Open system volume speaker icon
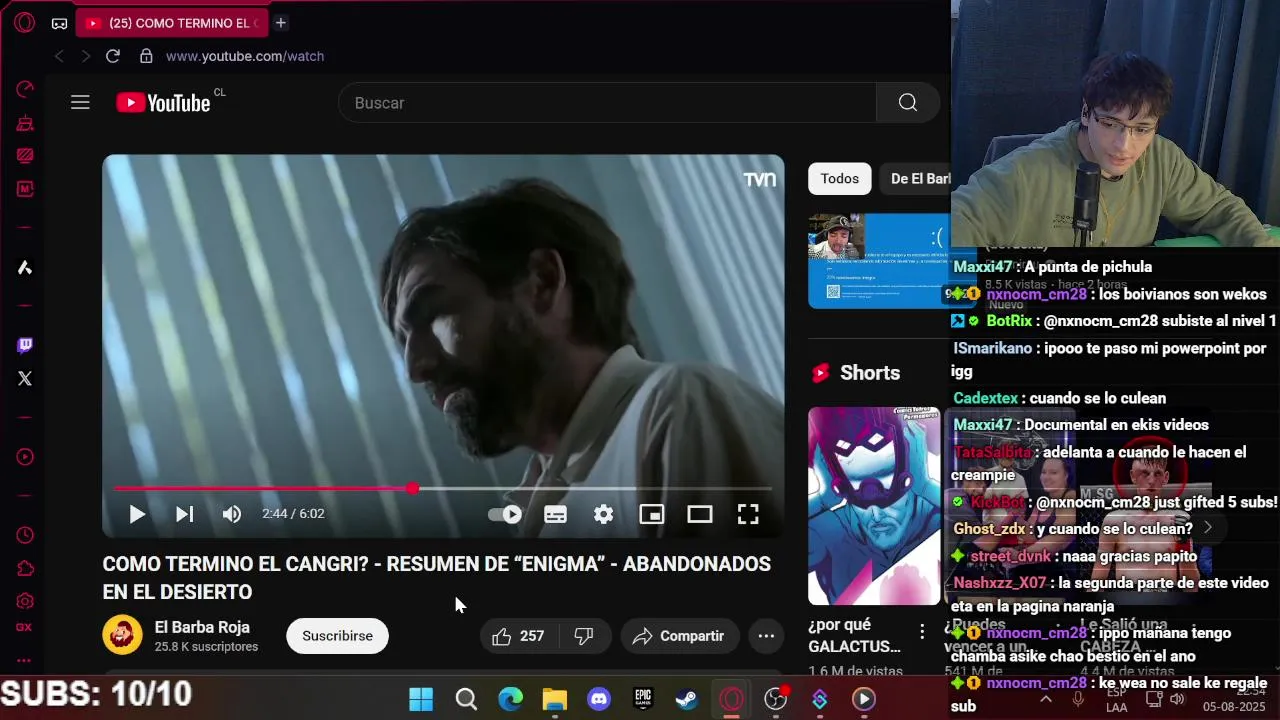 pos(1177,699)
